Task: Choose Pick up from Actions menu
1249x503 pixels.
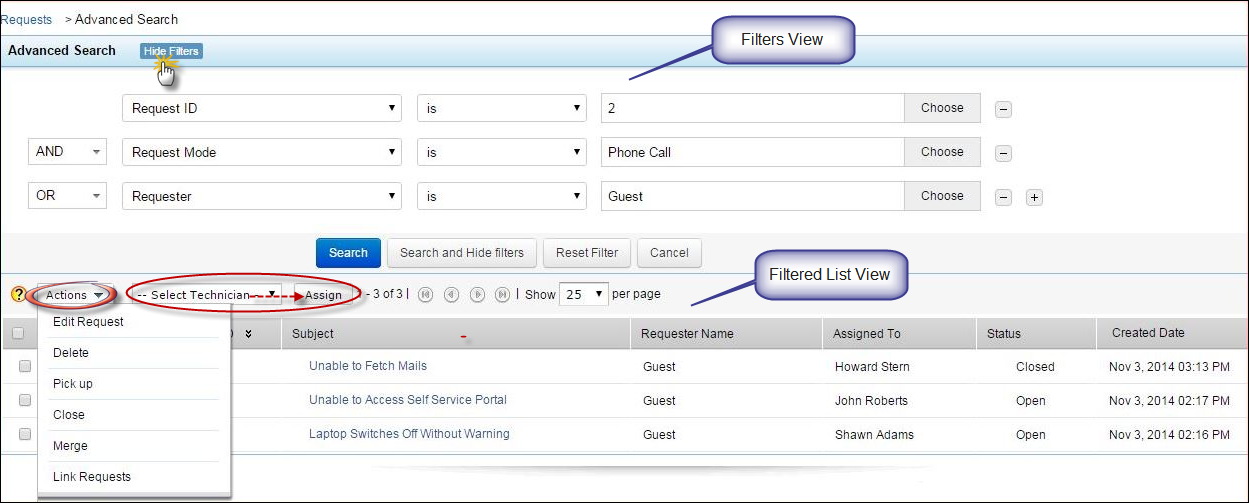Action: click(x=72, y=384)
